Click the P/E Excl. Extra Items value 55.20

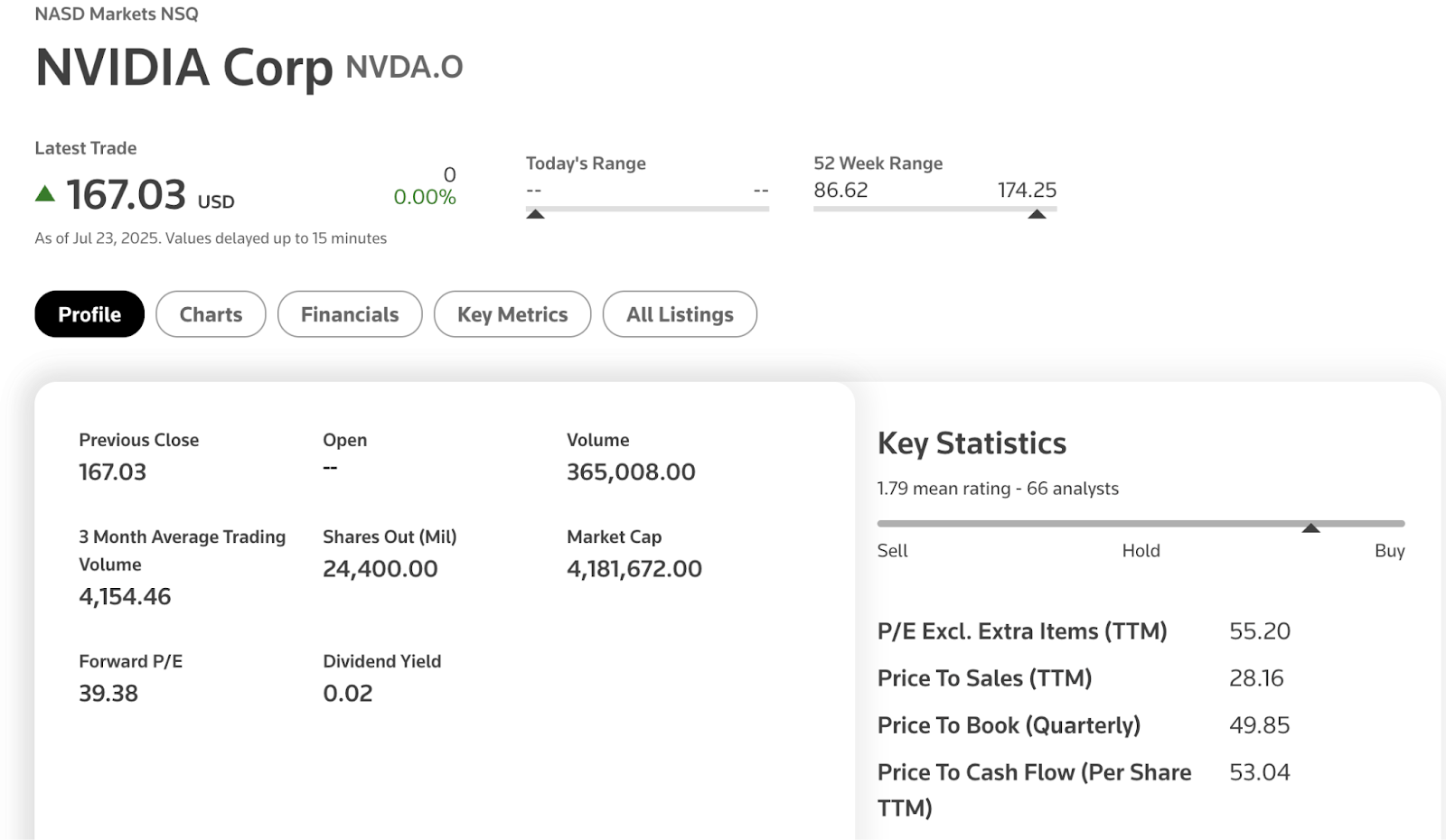pyautogui.click(x=1260, y=630)
